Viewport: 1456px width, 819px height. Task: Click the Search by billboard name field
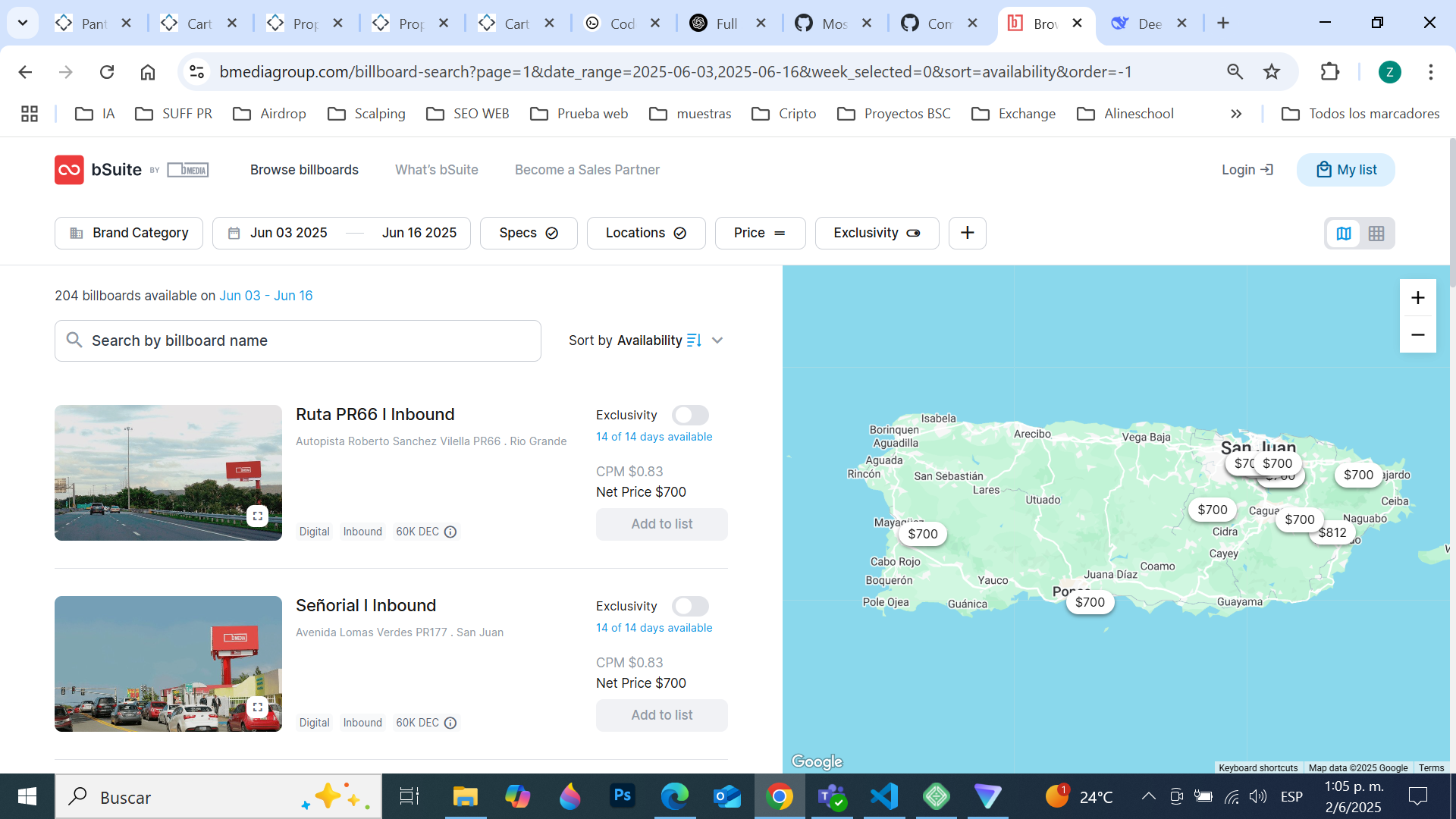pyautogui.click(x=297, y=340)
